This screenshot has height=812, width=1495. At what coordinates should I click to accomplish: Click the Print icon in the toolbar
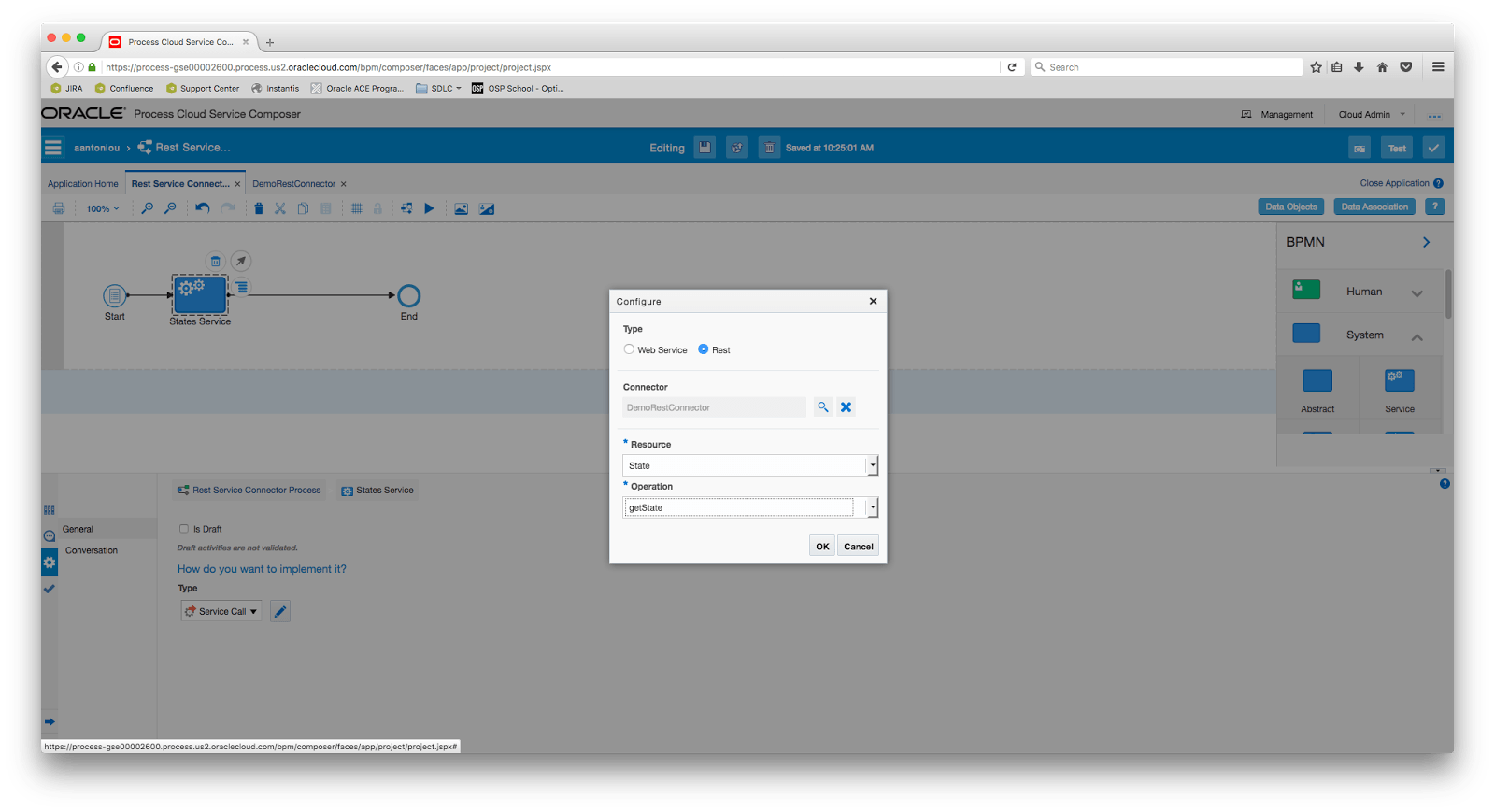[x=59, y=208]
